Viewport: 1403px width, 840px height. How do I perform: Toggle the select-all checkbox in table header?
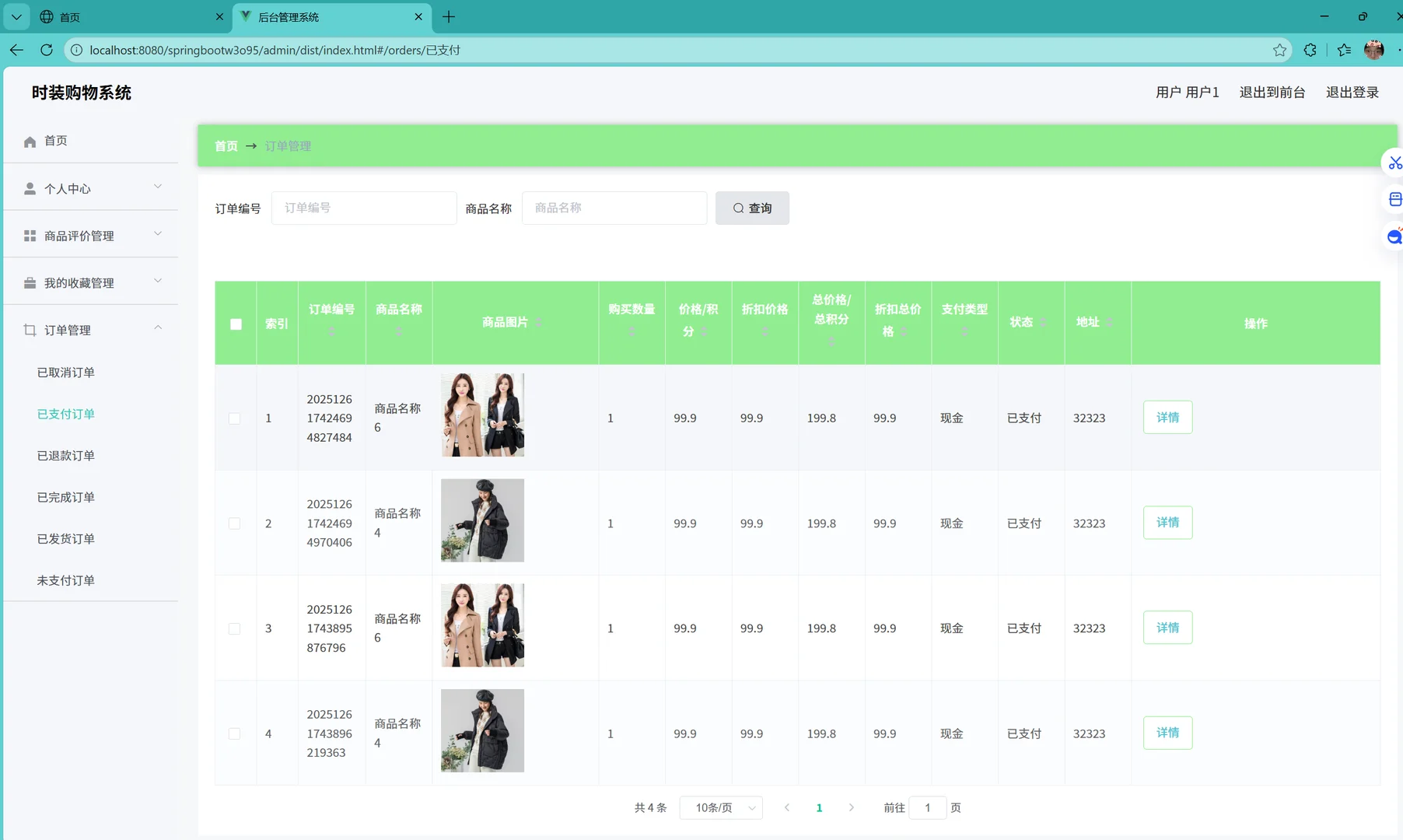point(236,324)
